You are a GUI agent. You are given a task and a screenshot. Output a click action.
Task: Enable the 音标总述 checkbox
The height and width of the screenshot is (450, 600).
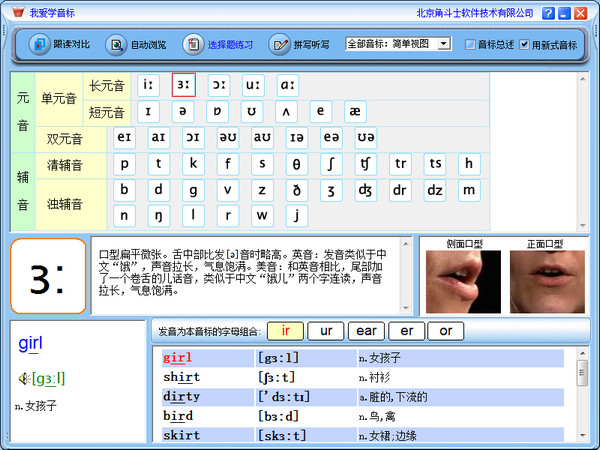pos(471,45)
